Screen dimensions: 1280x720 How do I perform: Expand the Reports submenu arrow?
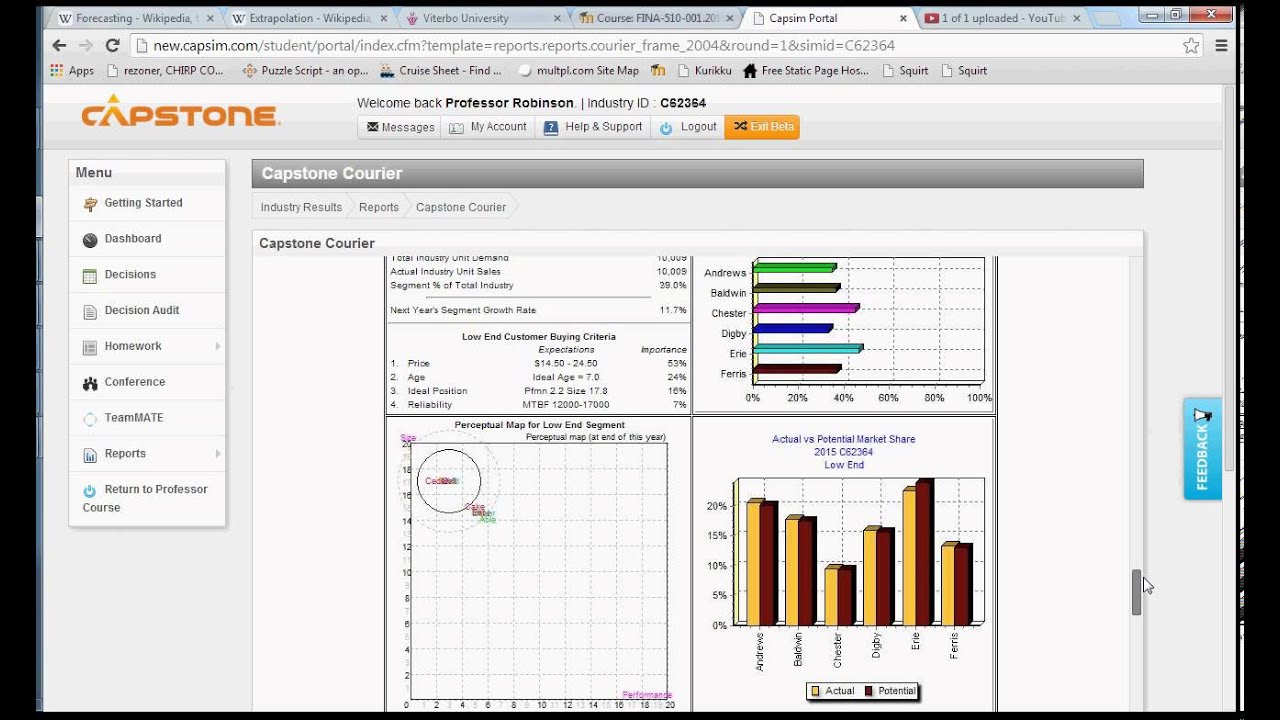point(217,454)
